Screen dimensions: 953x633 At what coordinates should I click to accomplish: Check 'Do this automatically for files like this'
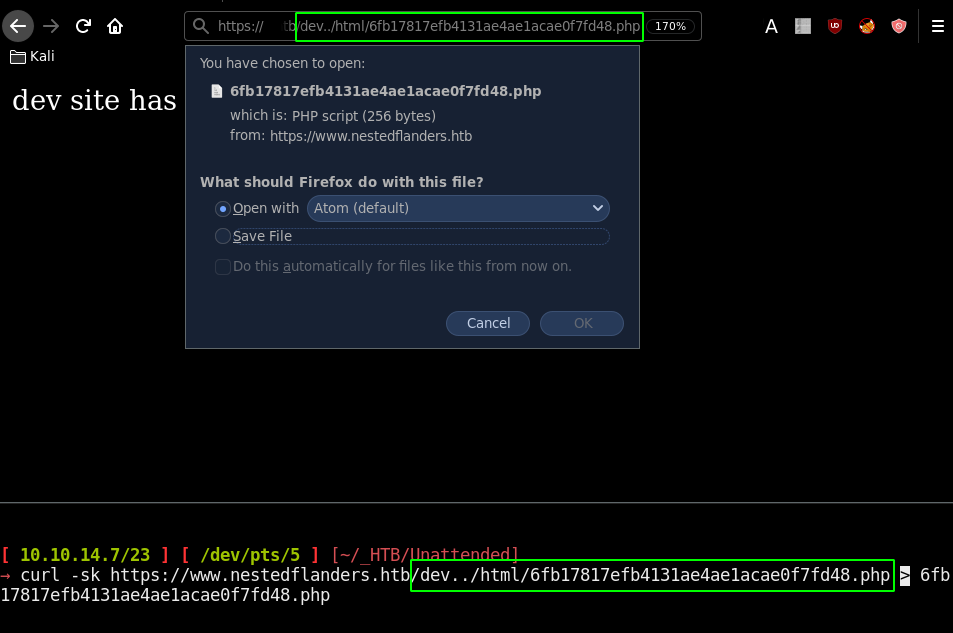click(x=223, y=266)
